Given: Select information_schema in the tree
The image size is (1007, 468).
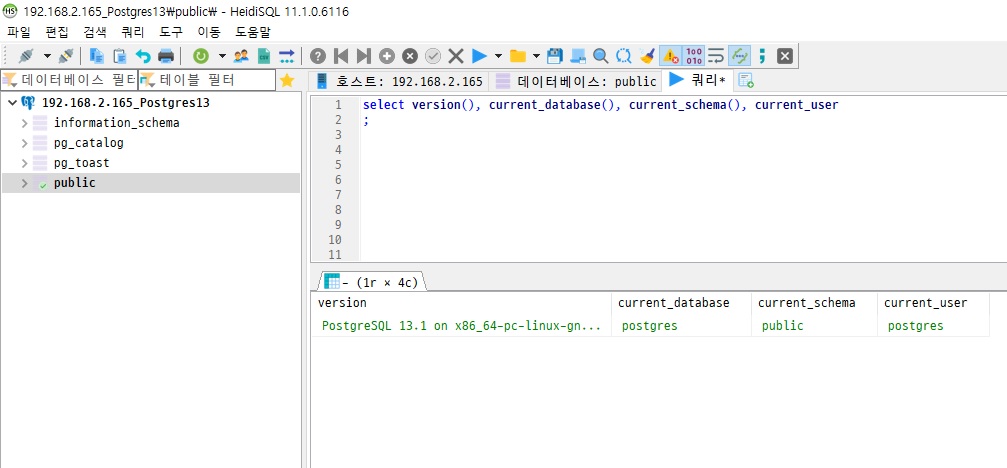Looking at the screenshot, I should coord(116,123).
